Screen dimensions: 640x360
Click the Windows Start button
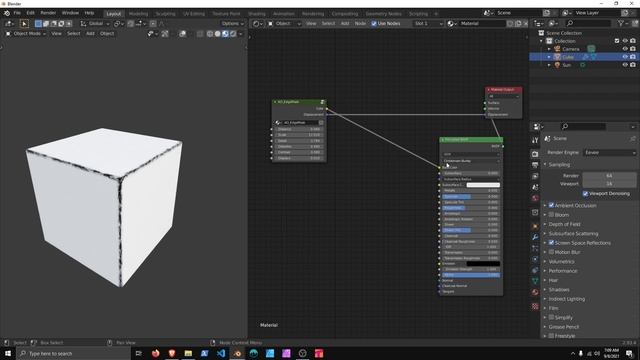point(8,353)
